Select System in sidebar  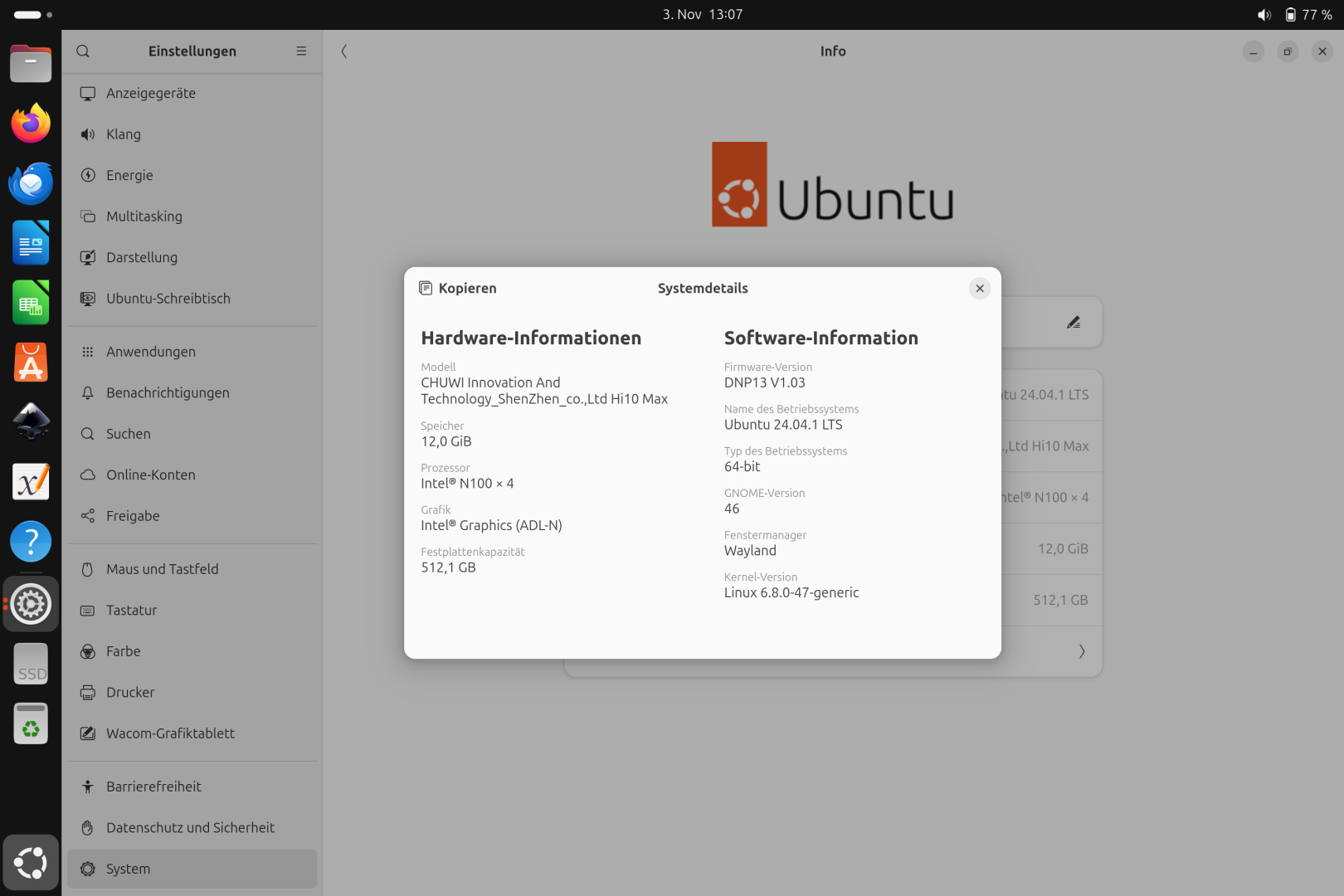[x=192, y=869]
